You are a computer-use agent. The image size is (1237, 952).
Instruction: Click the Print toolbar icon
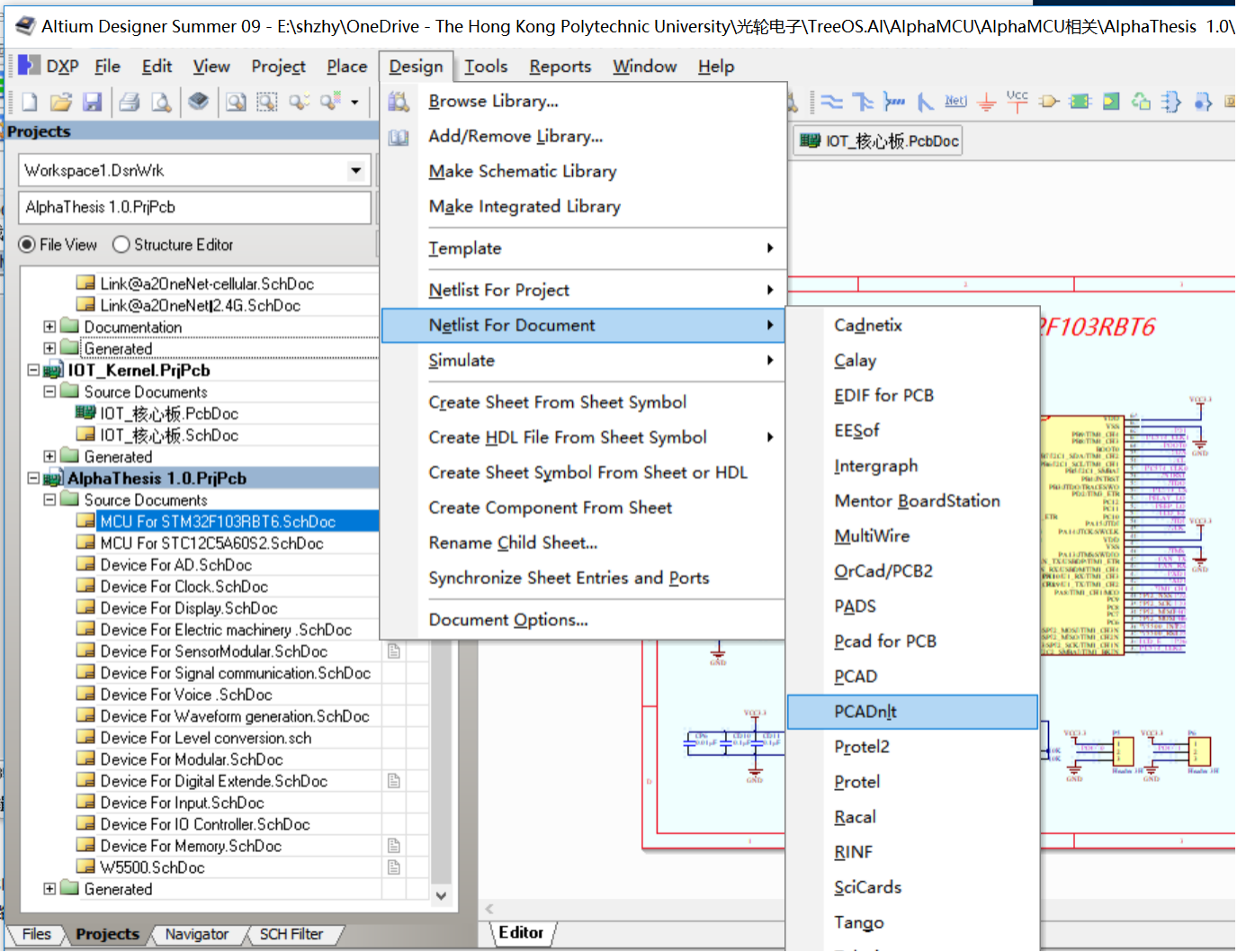click(x=130, y=103)
